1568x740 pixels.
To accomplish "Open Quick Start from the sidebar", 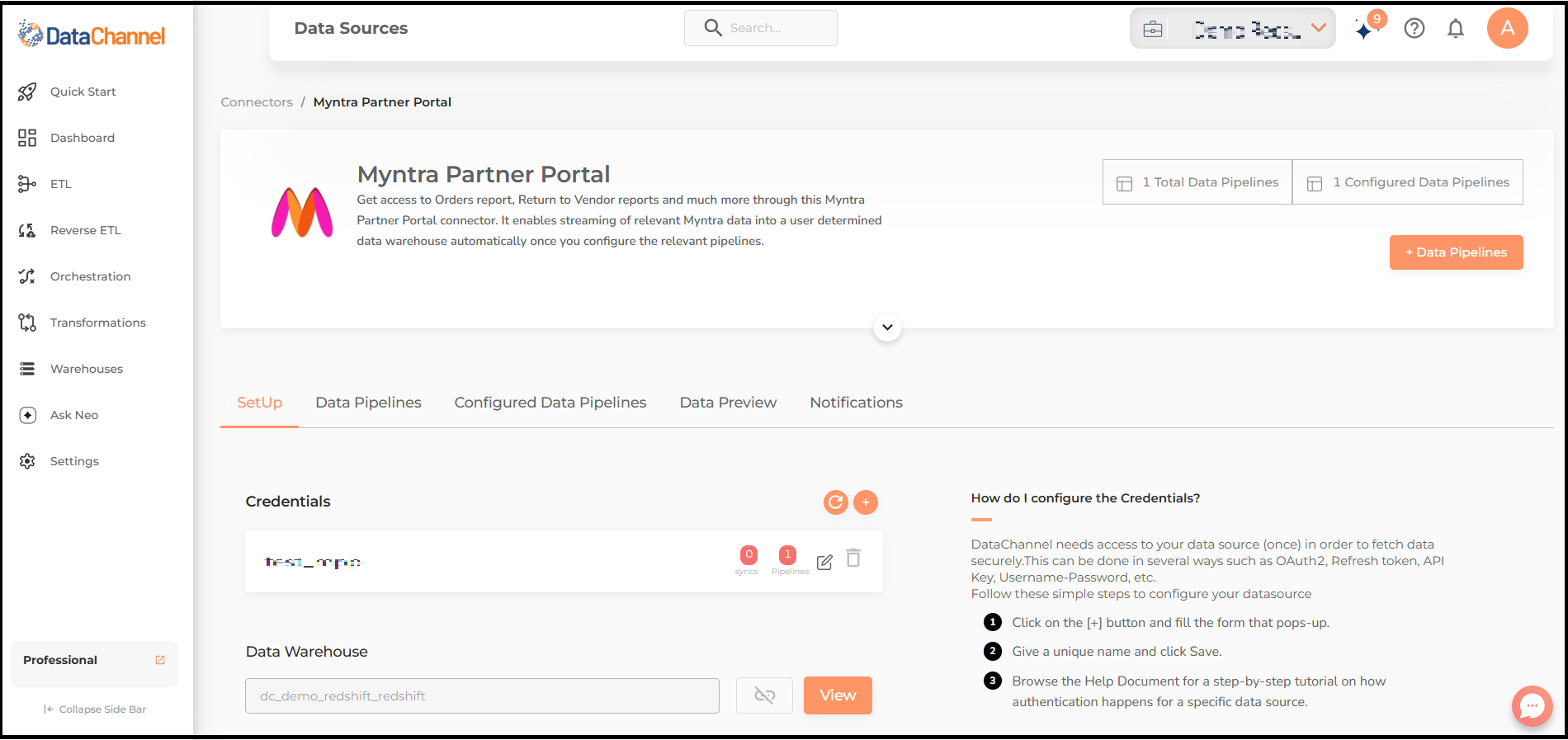I will (83, 92).
